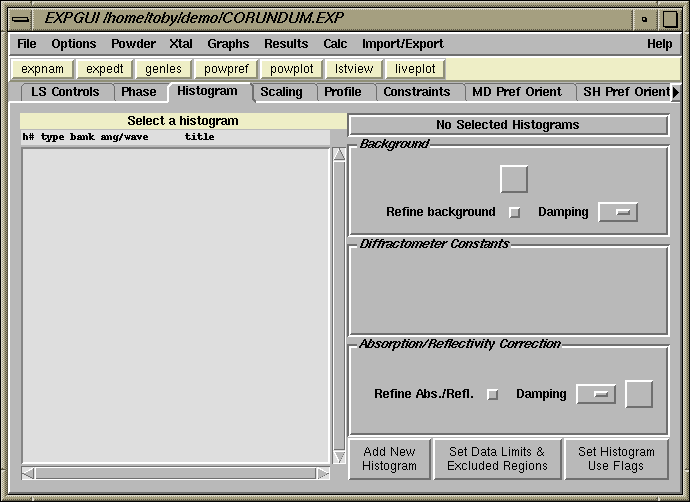690x502 pixels.
Task: Switch to the Phase tab
Action: 139,92
